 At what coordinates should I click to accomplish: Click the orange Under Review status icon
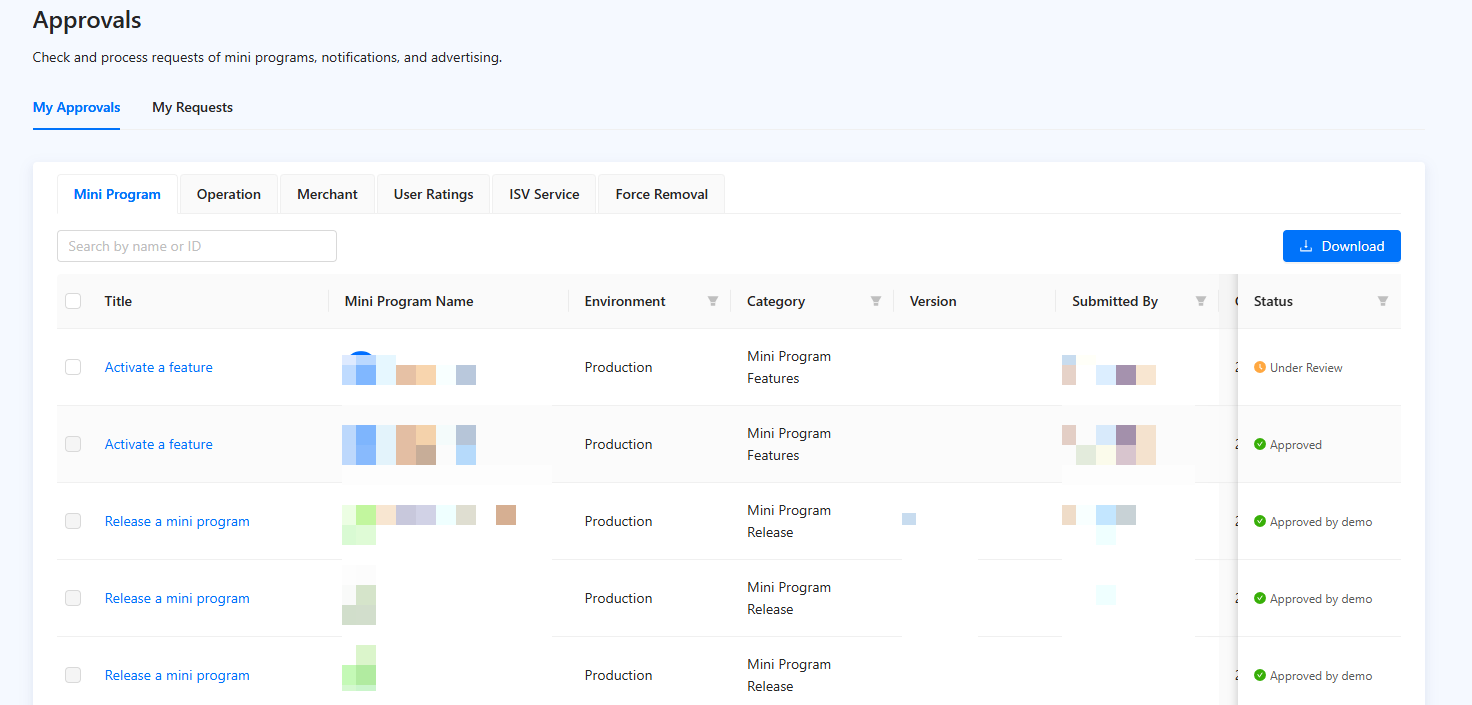tap(1260, 367)
